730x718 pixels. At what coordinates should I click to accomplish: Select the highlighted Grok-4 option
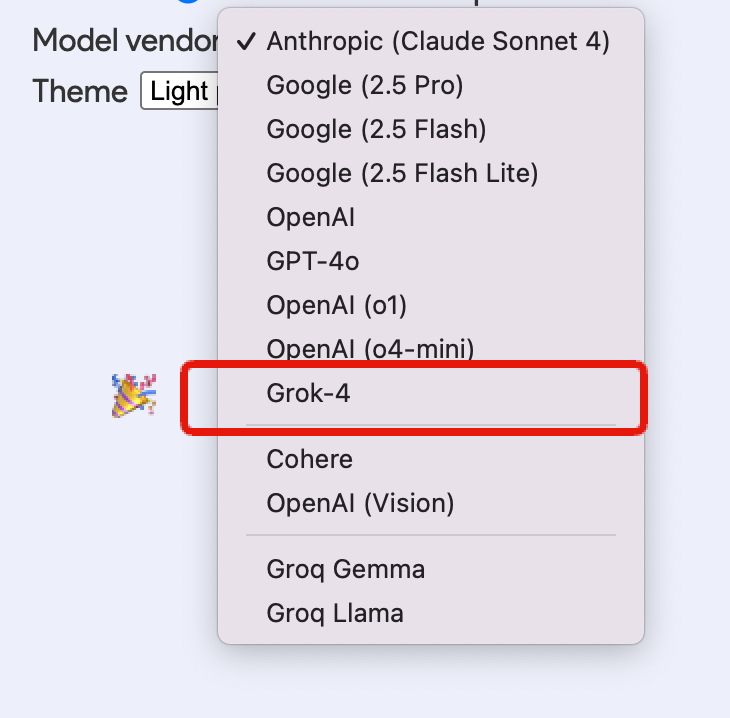[x=308, y=393]
